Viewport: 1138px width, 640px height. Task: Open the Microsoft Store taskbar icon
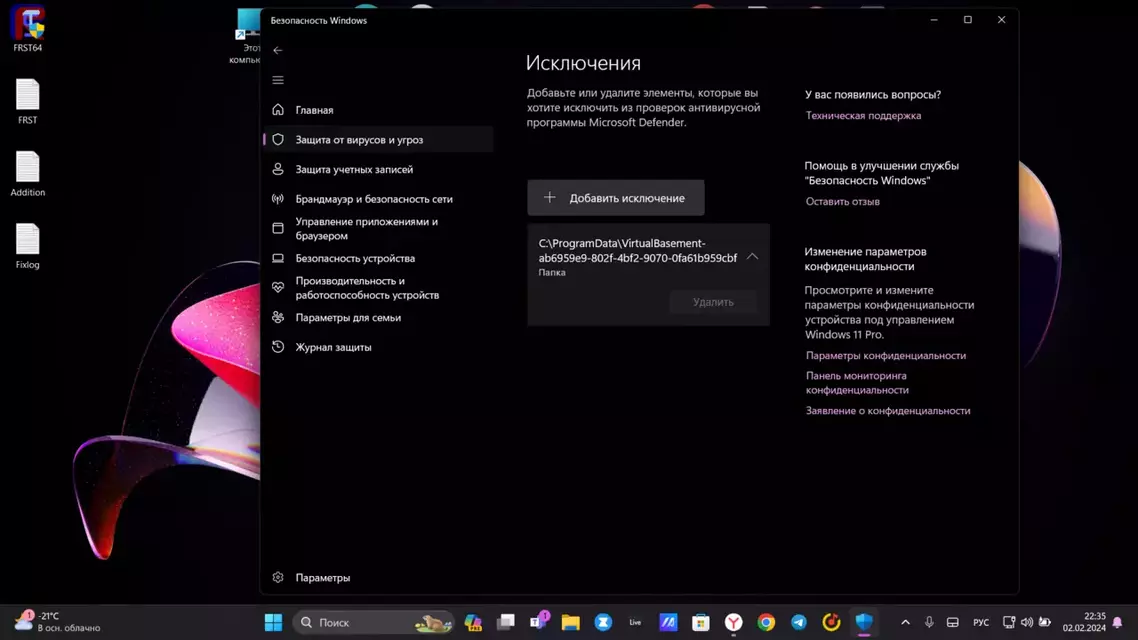click(700, 623)
